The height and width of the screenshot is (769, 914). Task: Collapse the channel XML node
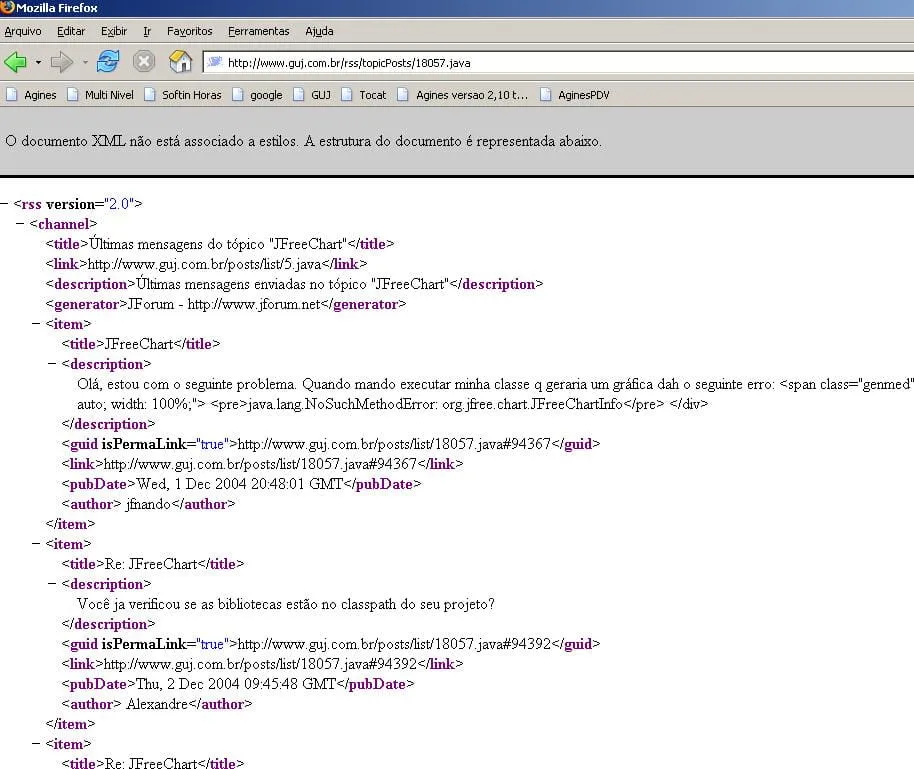[x=21, y=224]
